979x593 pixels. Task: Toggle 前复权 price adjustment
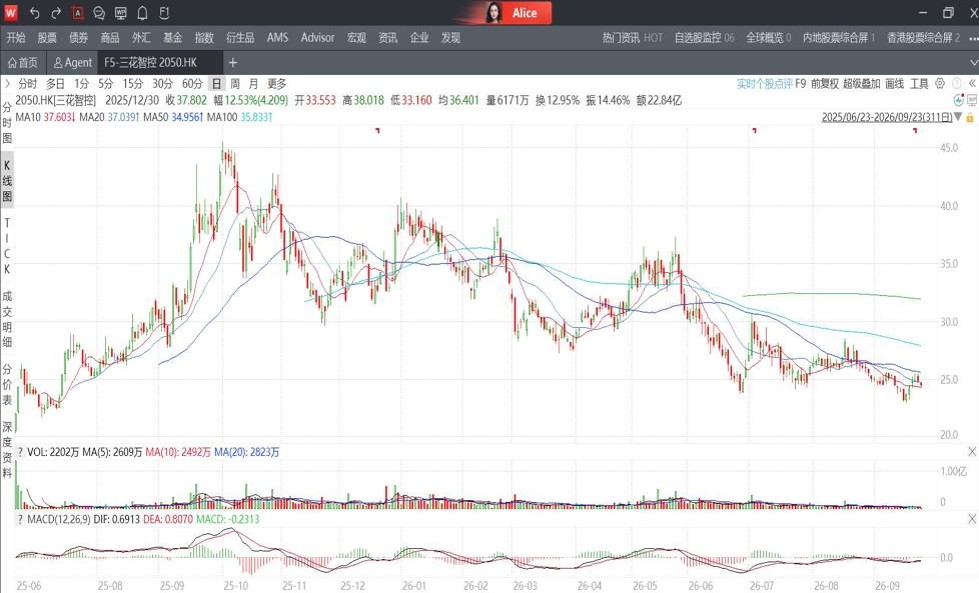coord(824,84)
